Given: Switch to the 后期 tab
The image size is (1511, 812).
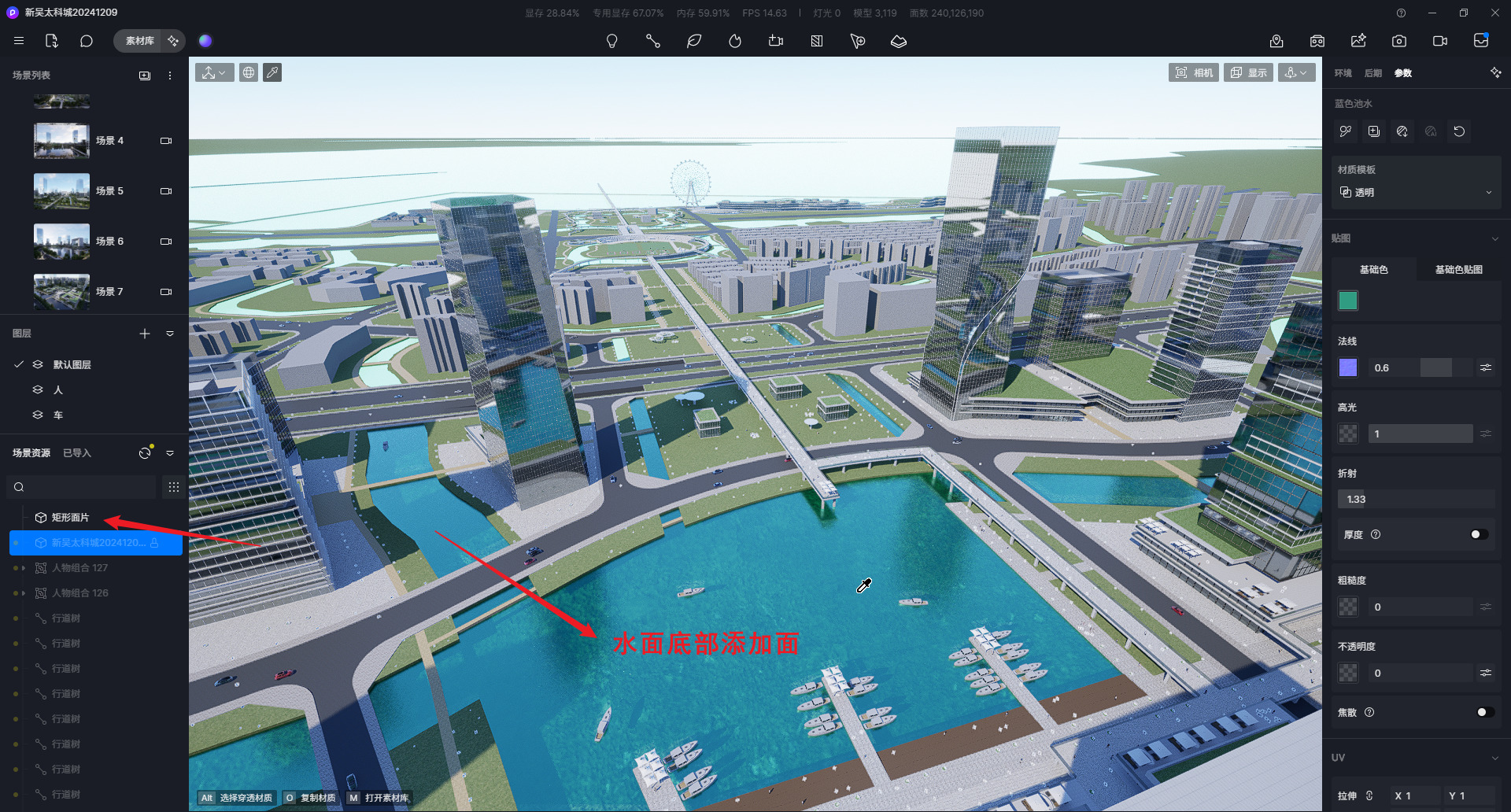Looking at the screenshot, I should [x=1372, y=73].
